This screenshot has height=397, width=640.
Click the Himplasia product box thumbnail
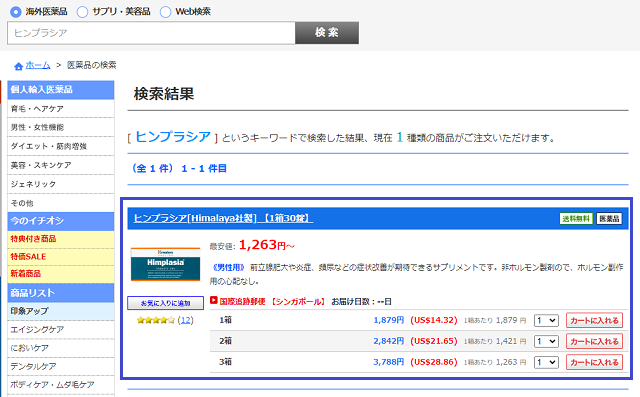click(x=165, y=264)
